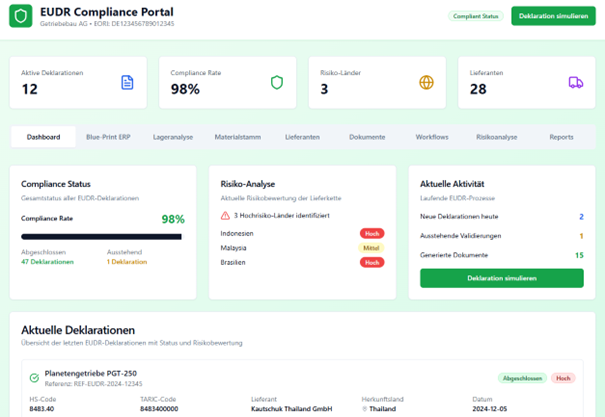Screen dimensions: 605x417
Task: Click the Abgeschlossen status badge on PGT-250
Action: point(522,378)
